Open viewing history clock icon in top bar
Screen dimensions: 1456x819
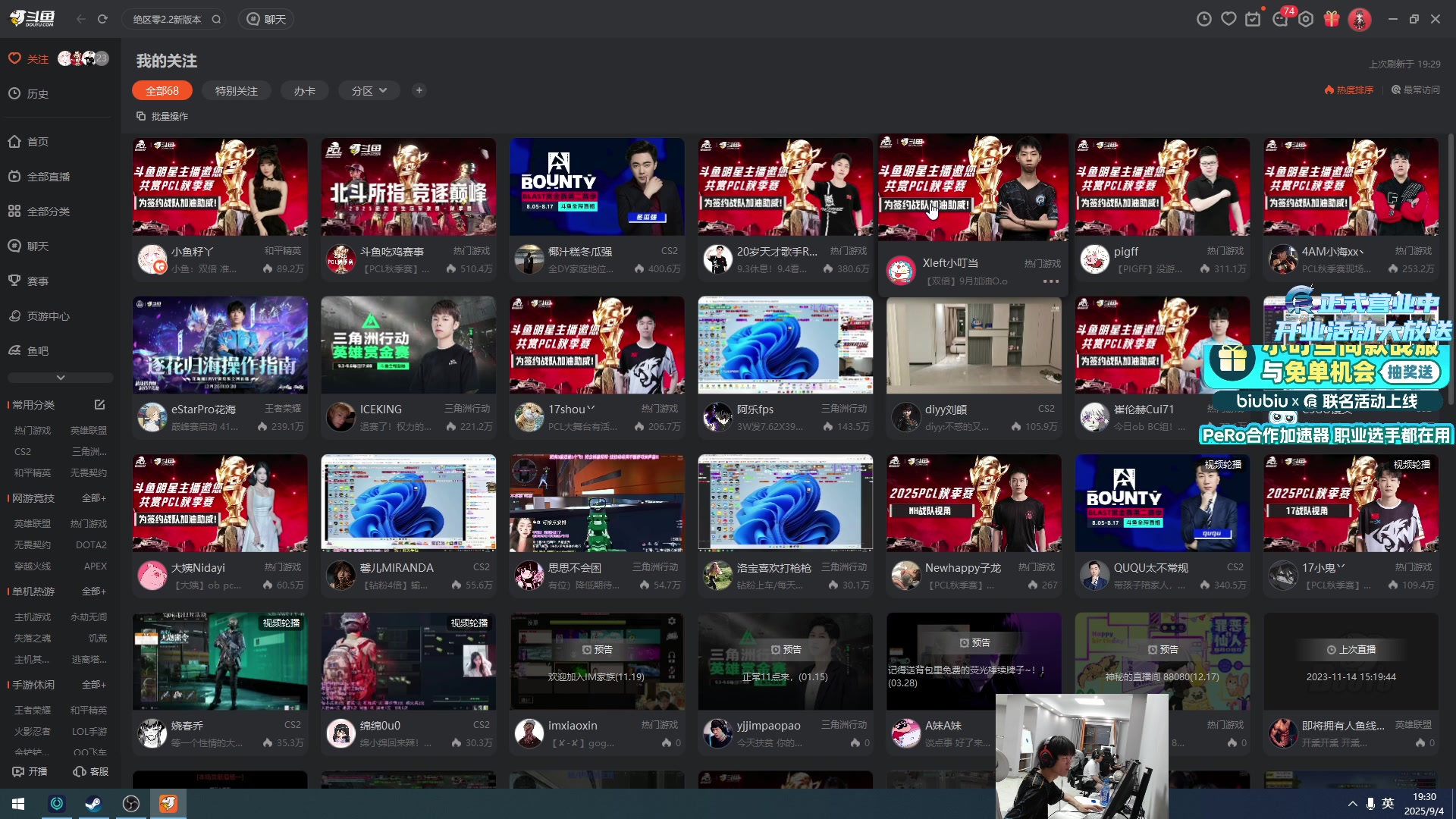[x=1203, y=19]
